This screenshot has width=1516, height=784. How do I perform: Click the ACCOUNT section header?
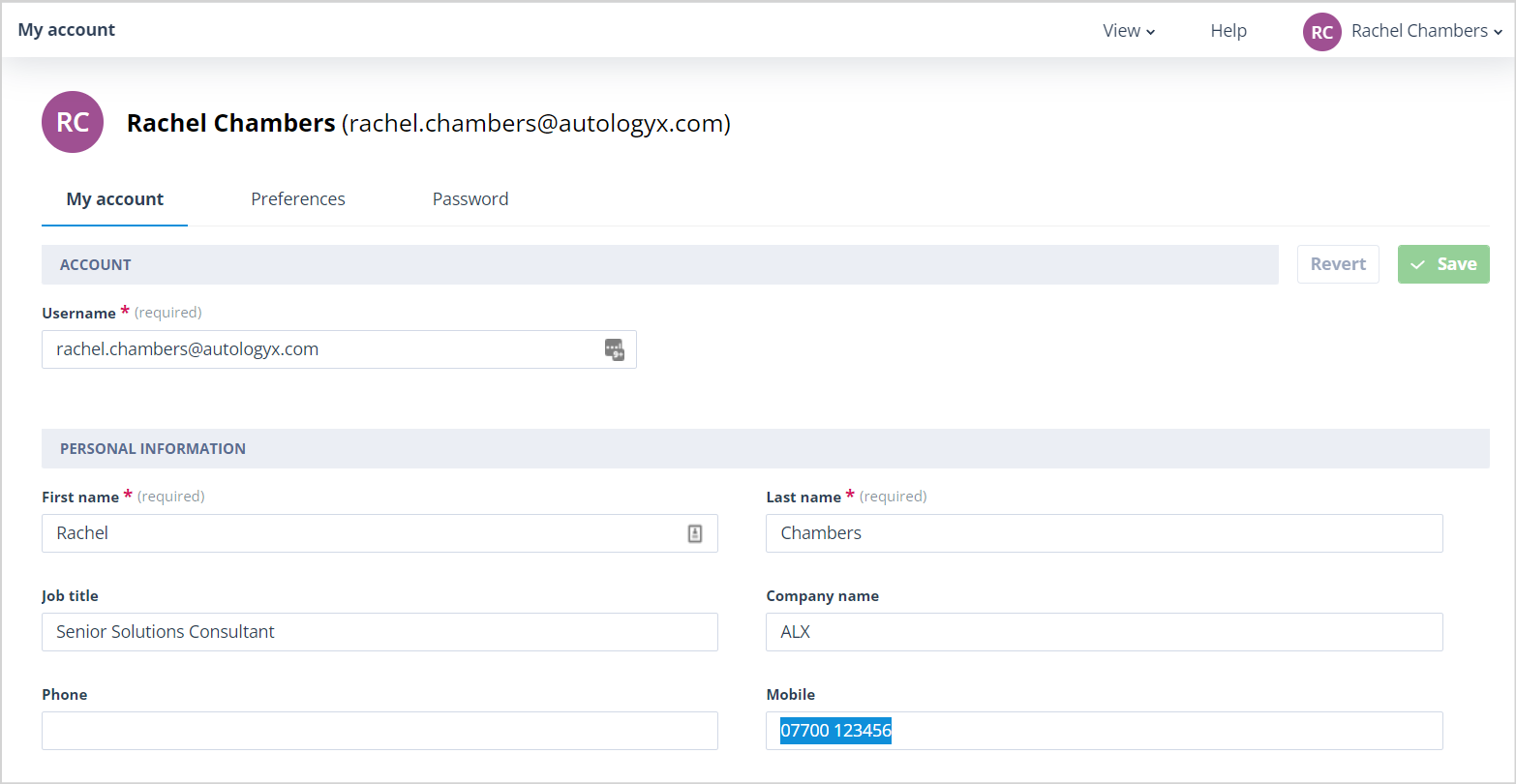pos(660,264)
